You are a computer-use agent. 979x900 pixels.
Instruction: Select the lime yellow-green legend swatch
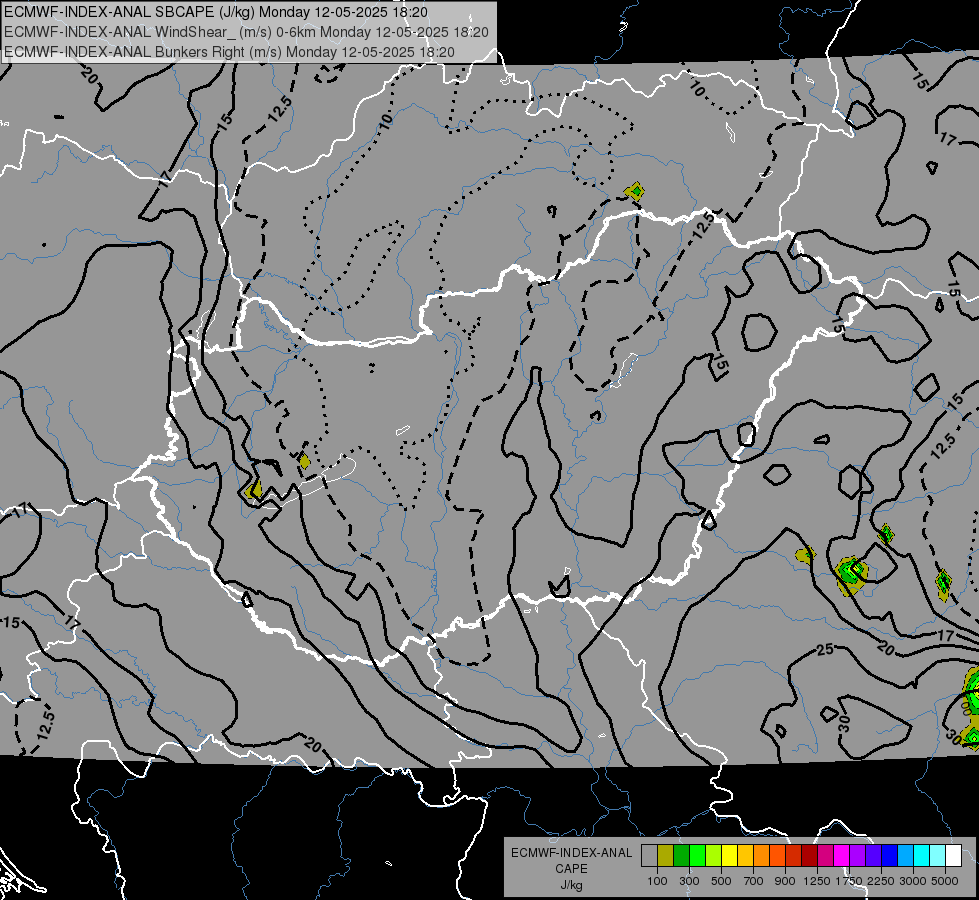click(713, 856)
